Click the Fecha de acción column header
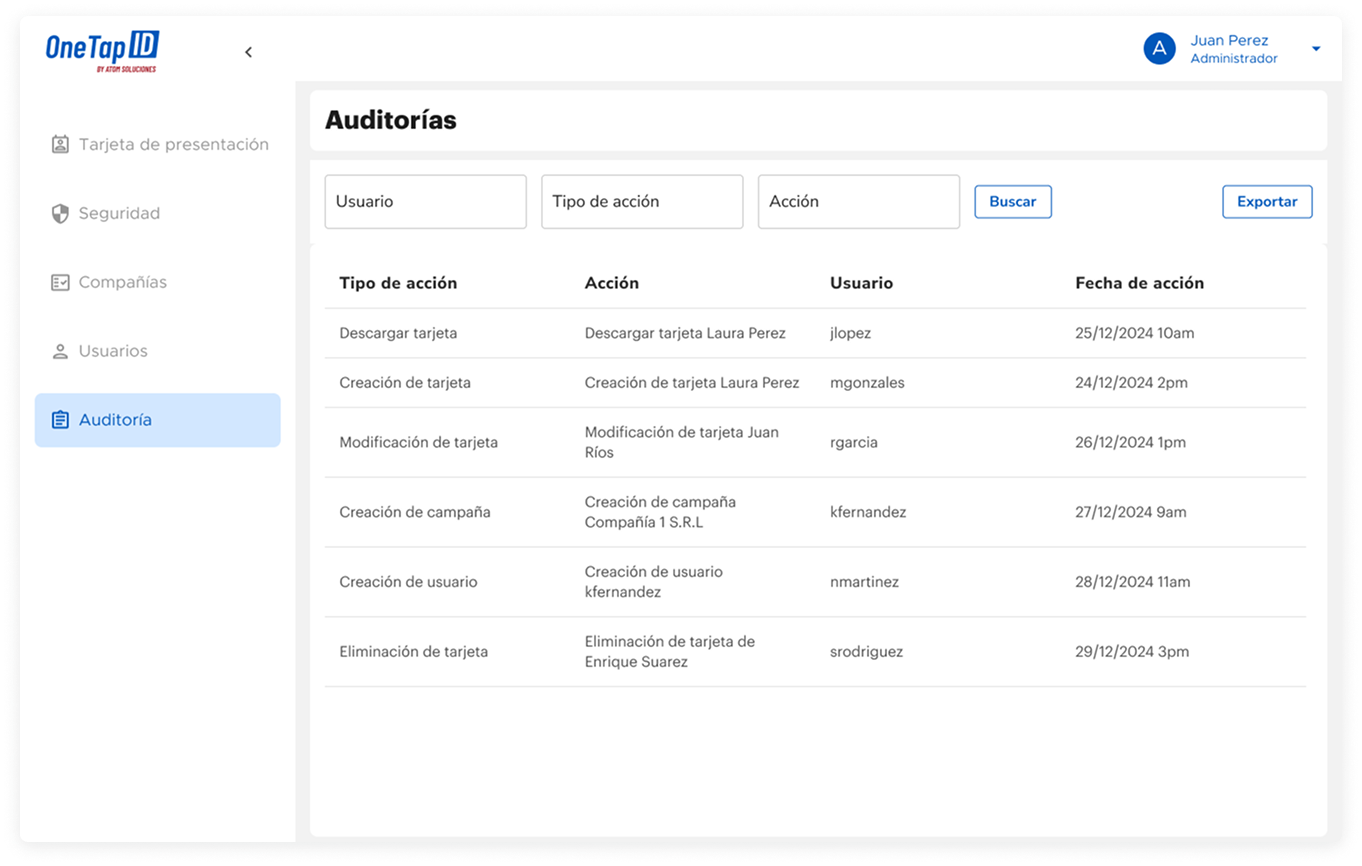This screenshot has height=866, width=1362. 1139,283
